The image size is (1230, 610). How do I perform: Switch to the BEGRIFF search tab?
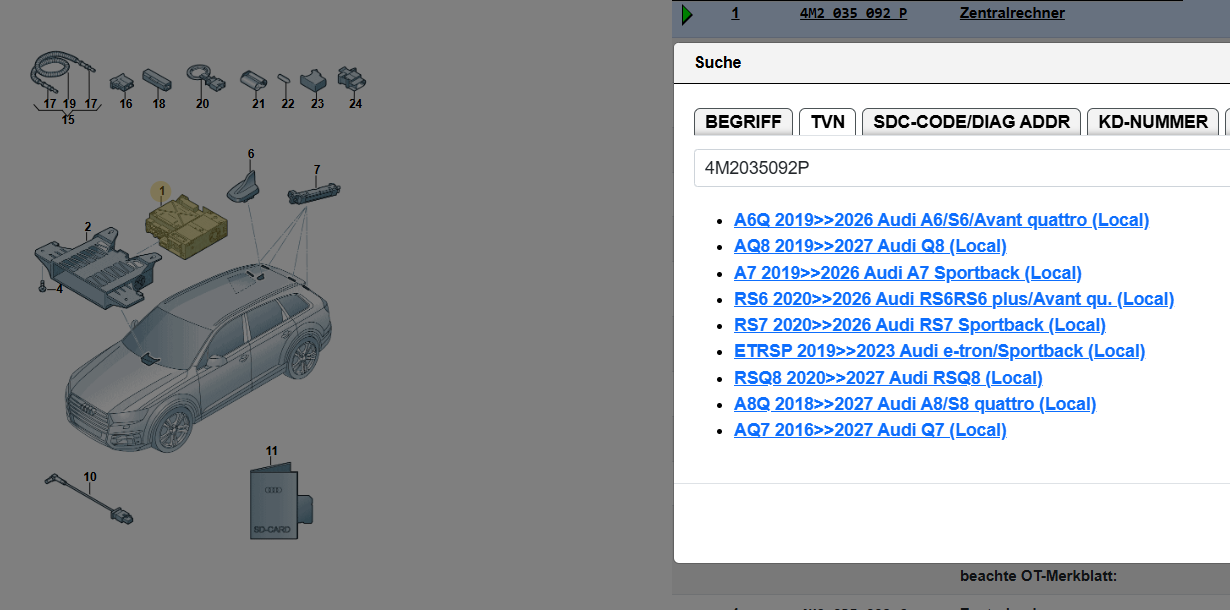pos(743,122)
